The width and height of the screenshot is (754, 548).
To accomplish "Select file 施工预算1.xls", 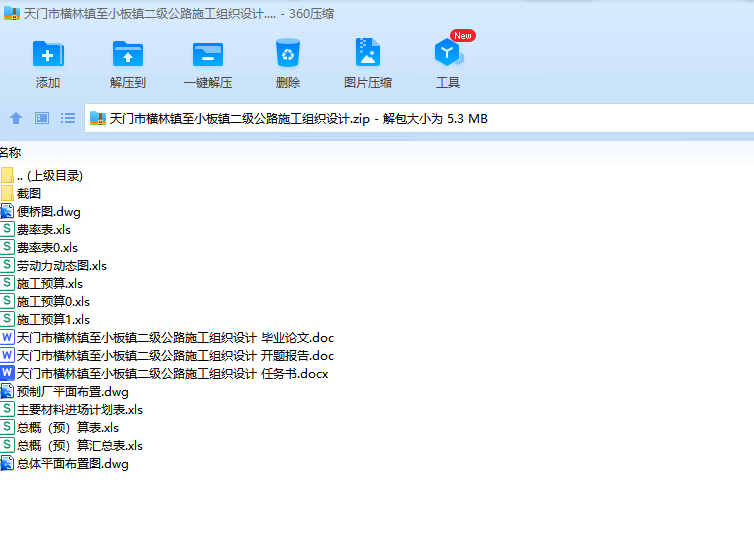I will (45, 320).
